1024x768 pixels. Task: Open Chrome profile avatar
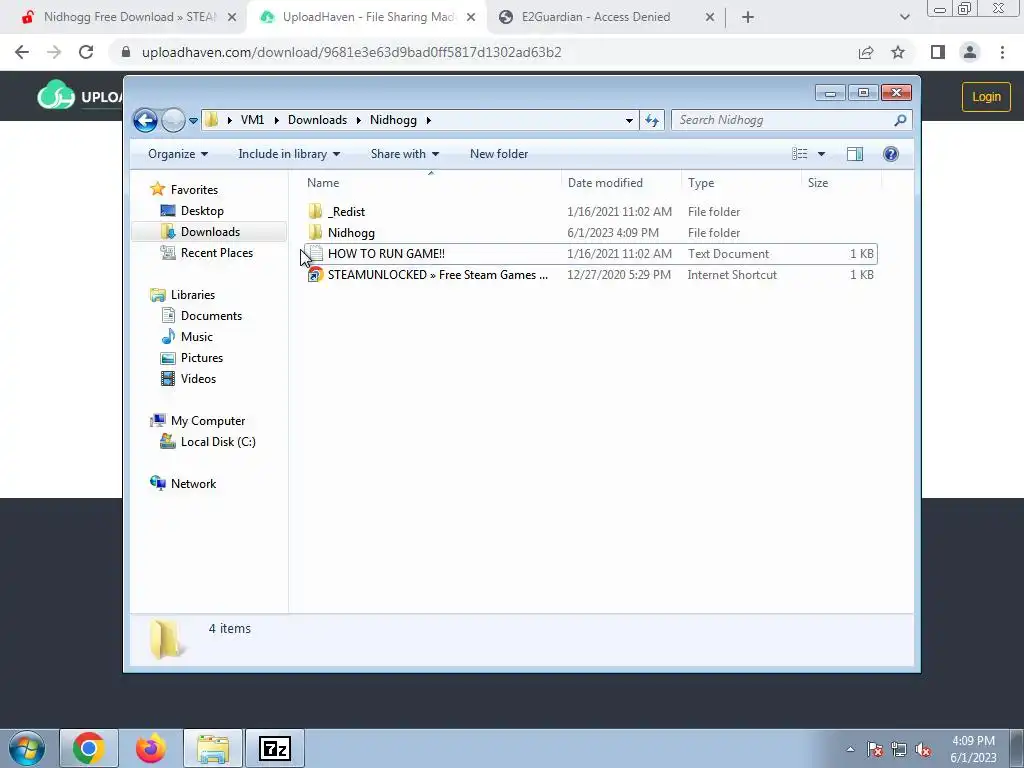tap(970, 52)
